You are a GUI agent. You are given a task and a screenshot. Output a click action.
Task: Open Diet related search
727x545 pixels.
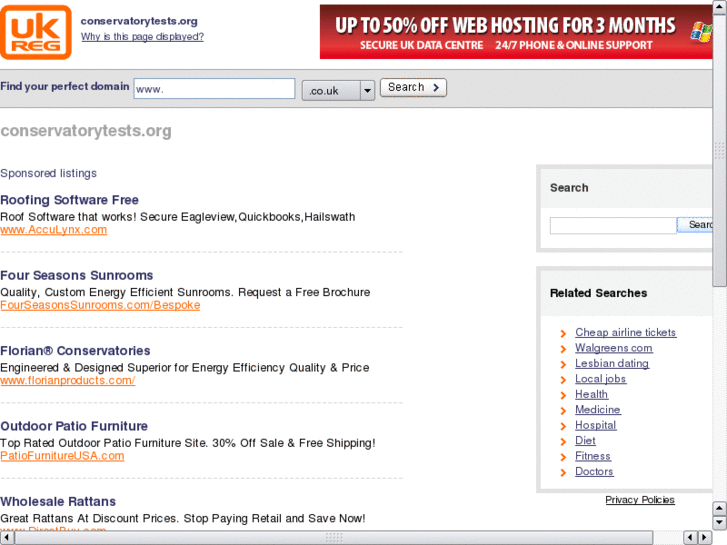585,441
